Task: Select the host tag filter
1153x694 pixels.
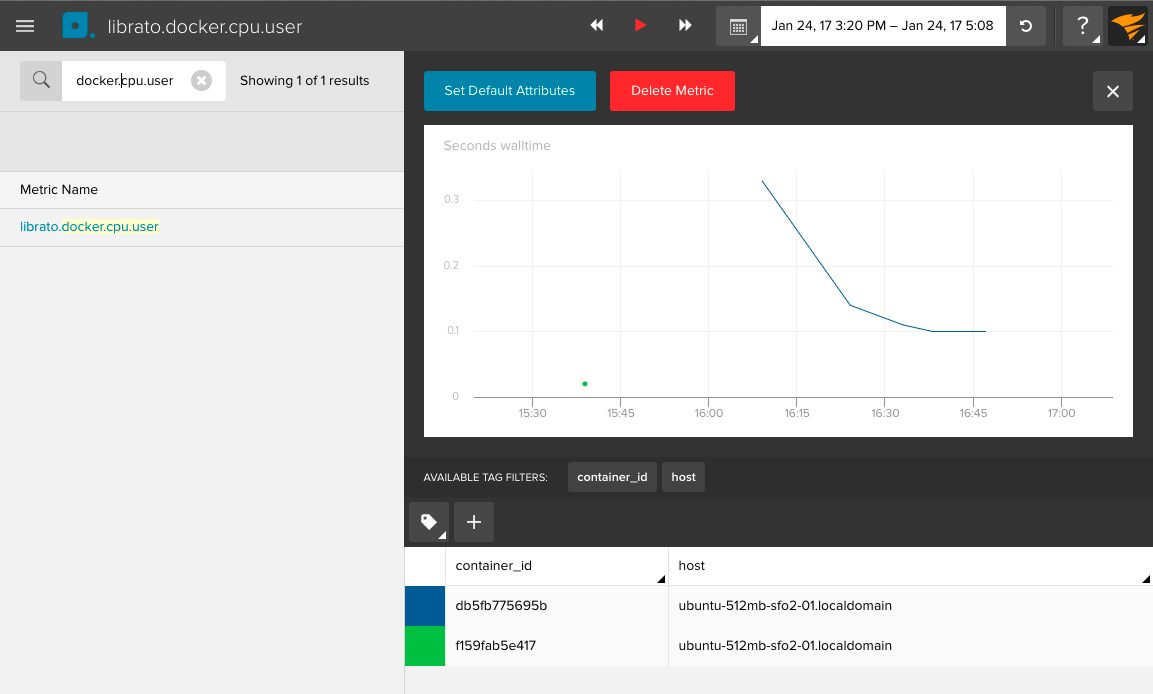Action: (683, 477)
